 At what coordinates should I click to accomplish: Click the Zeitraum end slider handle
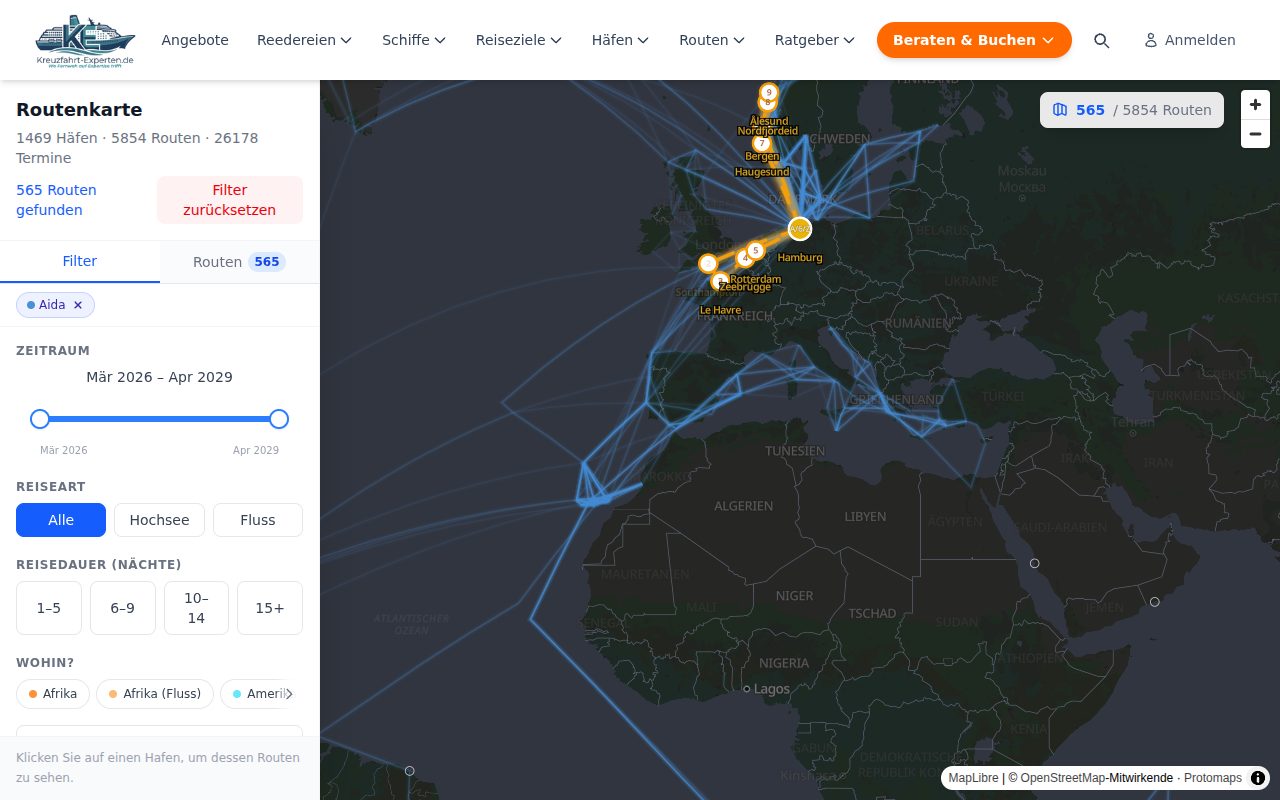(279, 419)
